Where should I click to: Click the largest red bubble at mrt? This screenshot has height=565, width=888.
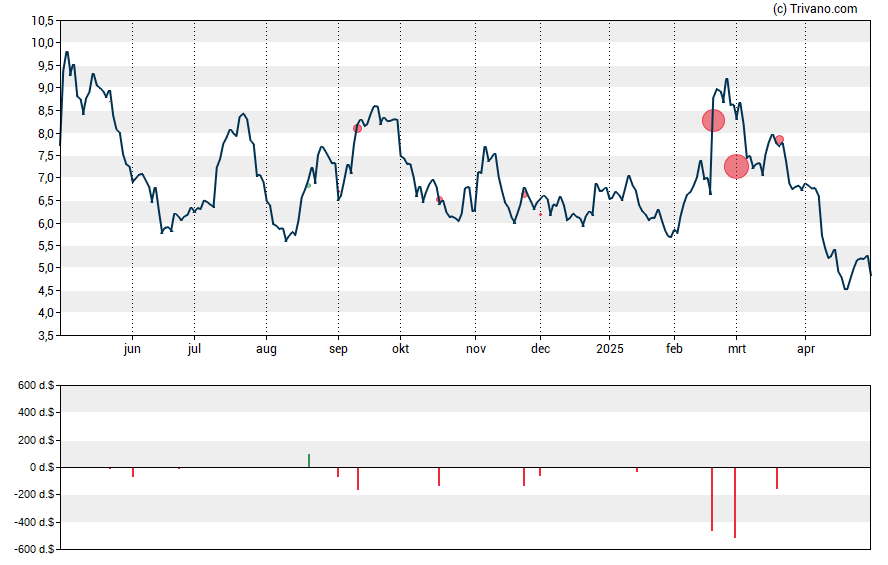coord(736,166)
